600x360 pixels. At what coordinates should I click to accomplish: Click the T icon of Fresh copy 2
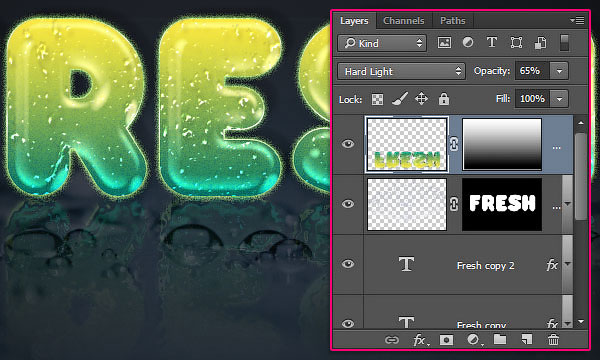(406, 264)
